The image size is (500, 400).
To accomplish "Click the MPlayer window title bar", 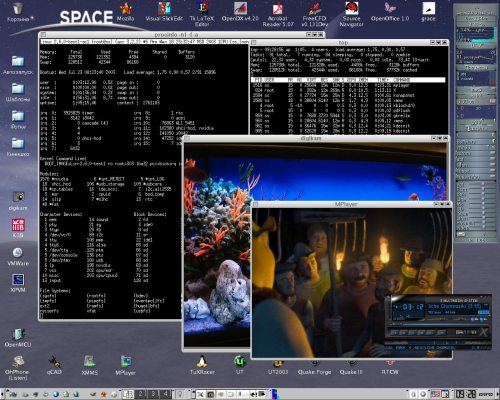I will (346, 204).
